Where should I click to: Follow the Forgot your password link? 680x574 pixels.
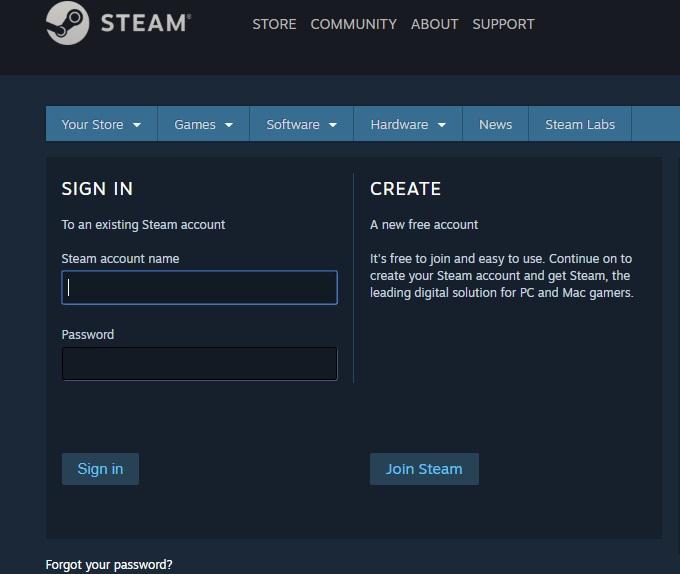click(x=109, y=565)
